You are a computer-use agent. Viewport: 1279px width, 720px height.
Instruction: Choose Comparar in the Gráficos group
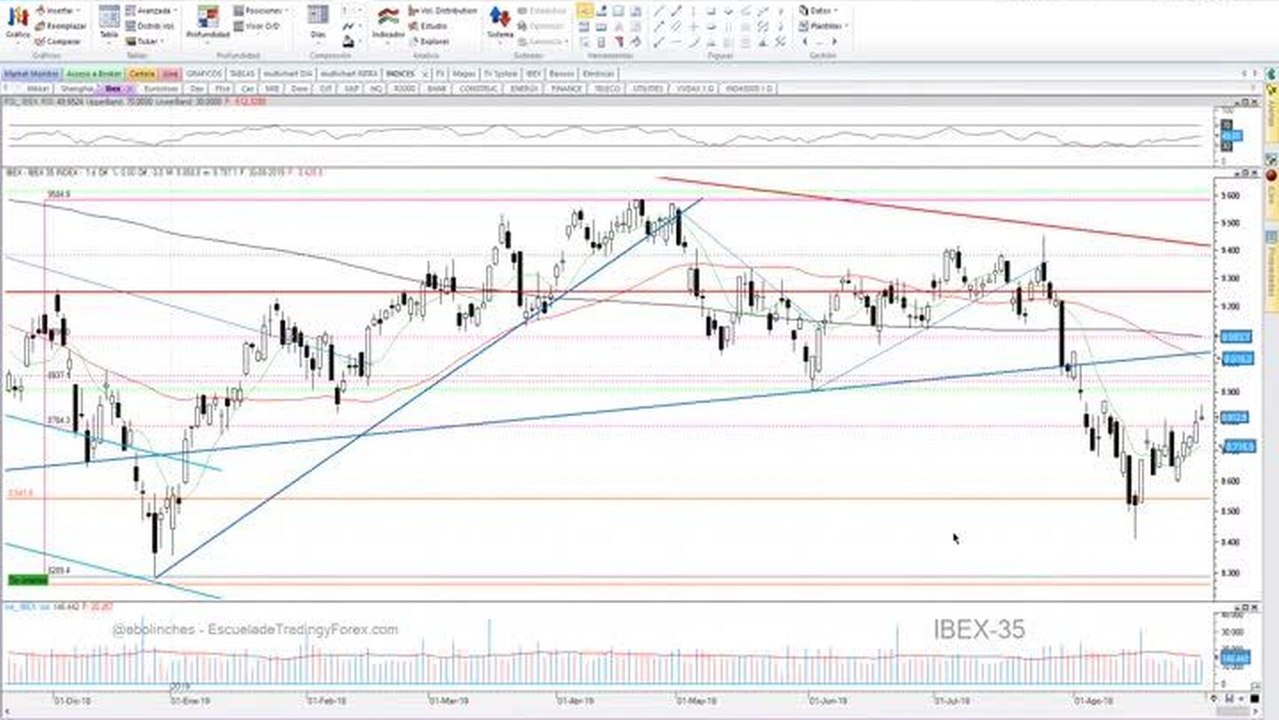click(x=58, y=42)
